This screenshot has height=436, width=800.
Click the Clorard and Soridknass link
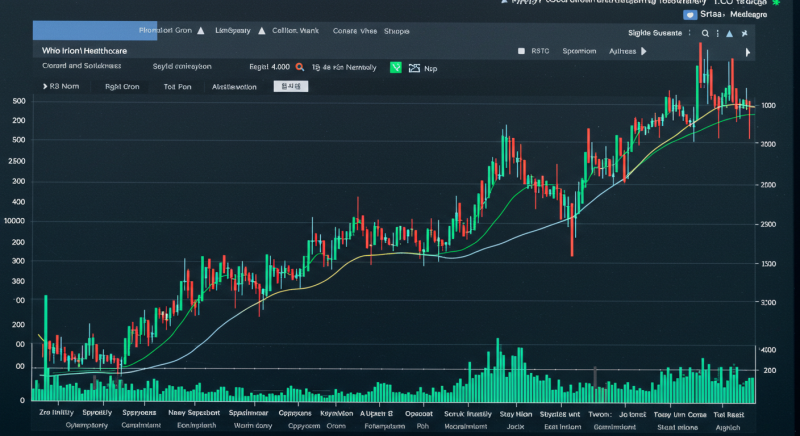click(x=82, y=66)
